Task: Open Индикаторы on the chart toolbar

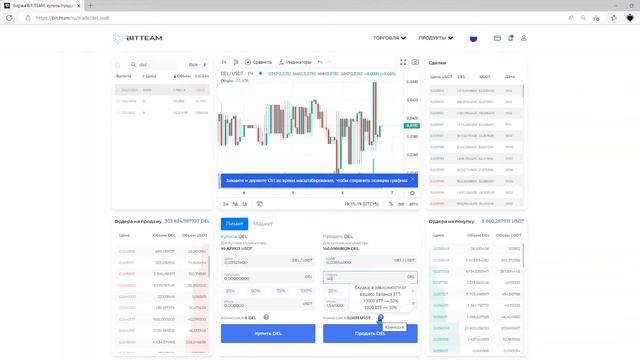Action: tap(295, 62)
